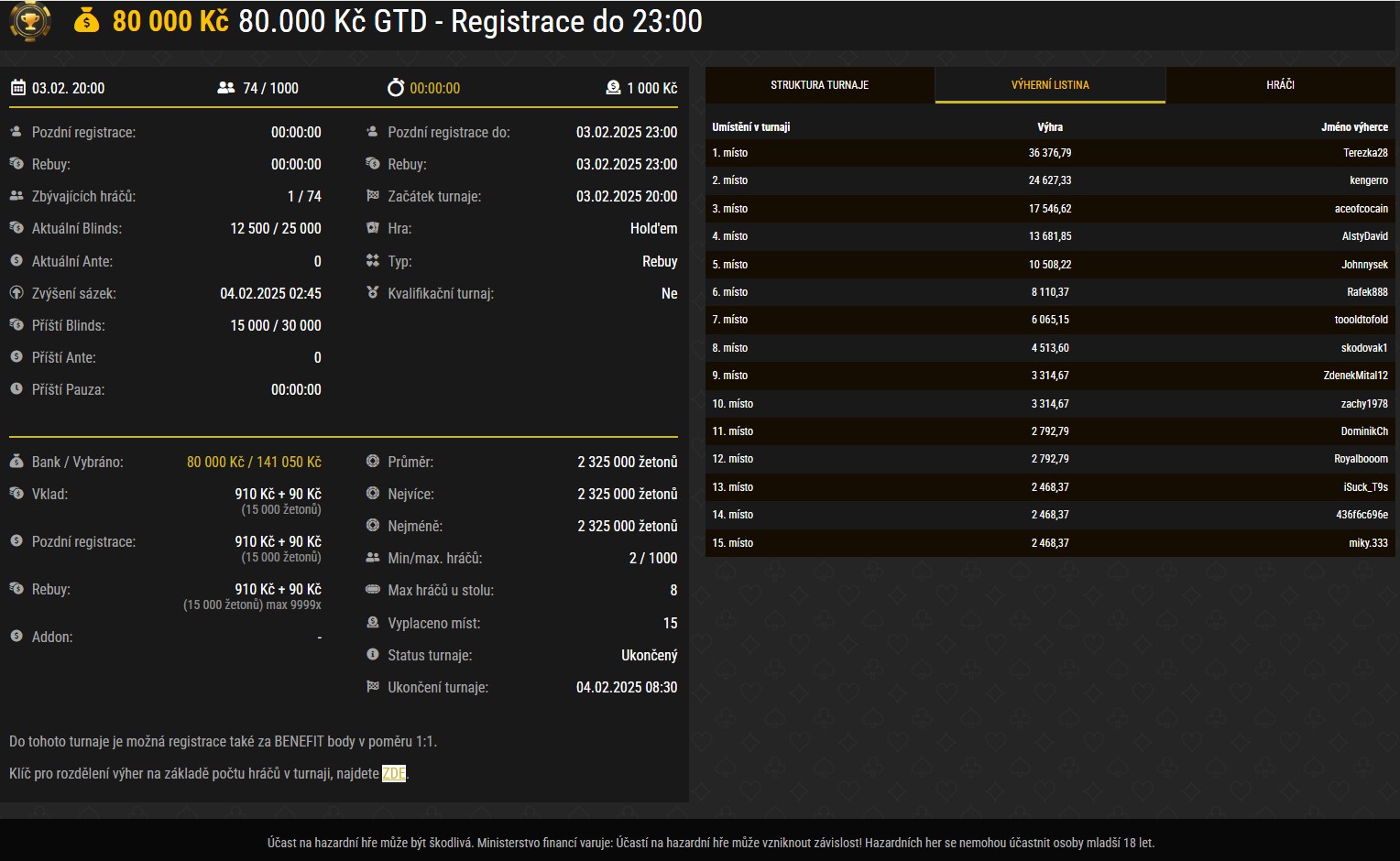Viewport: 1400px width, 861px height.
Task: Click winner name iSuck_T9s
Action: point(1365,487)
